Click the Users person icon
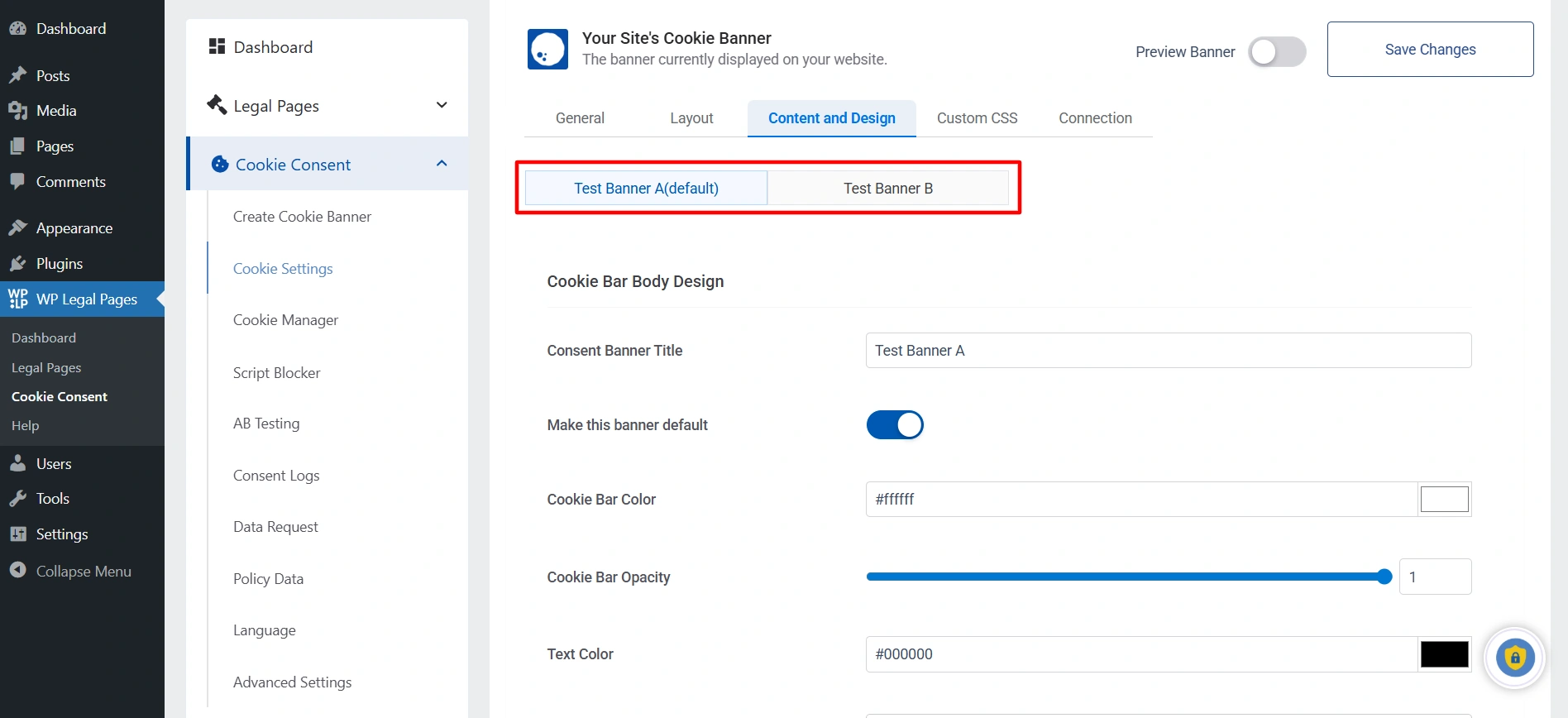Screen dimensions: 1568x718 (x=18, y=463)
